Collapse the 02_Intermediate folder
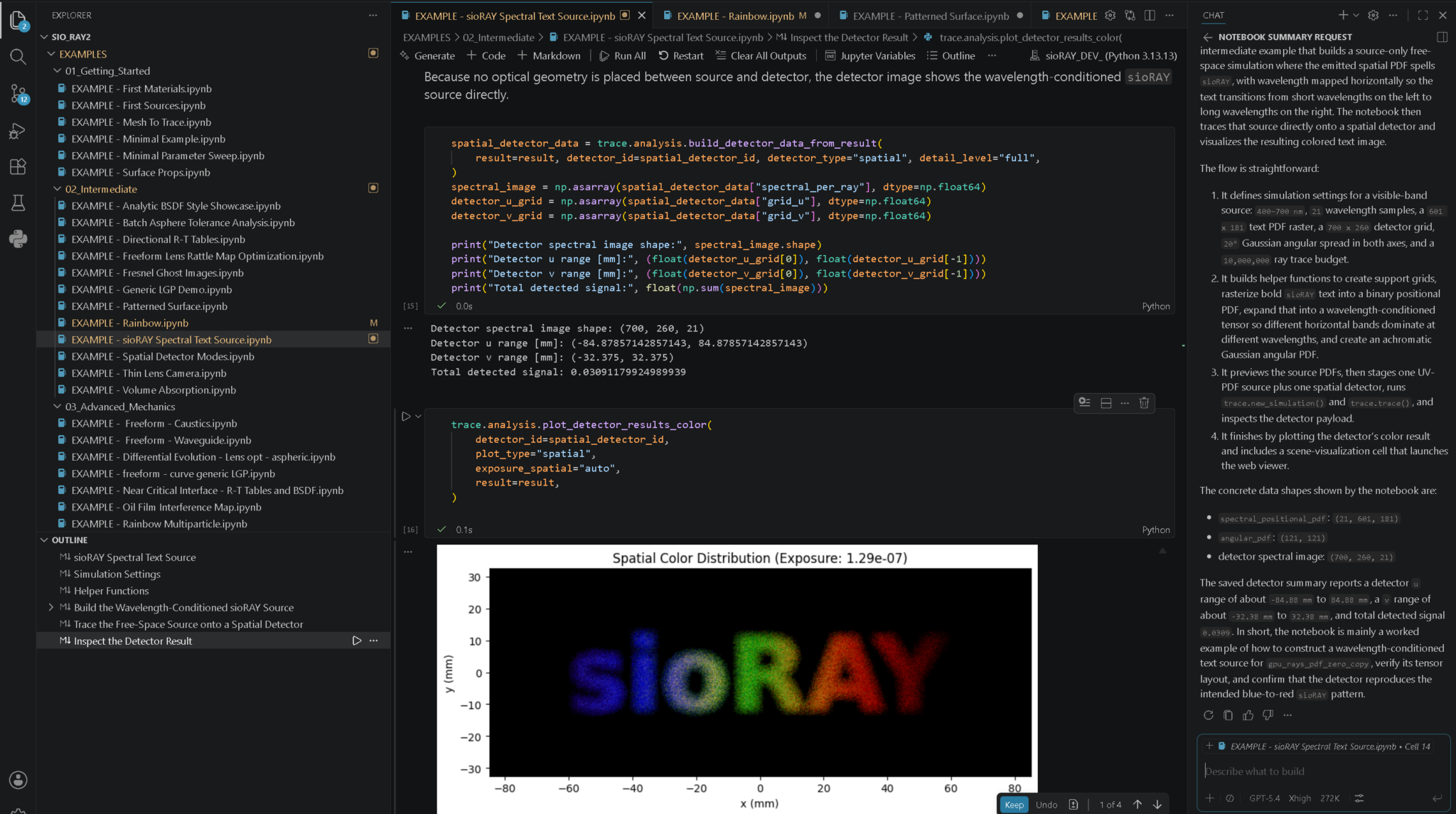1456x814 pixels. click(x=58, y=189)
